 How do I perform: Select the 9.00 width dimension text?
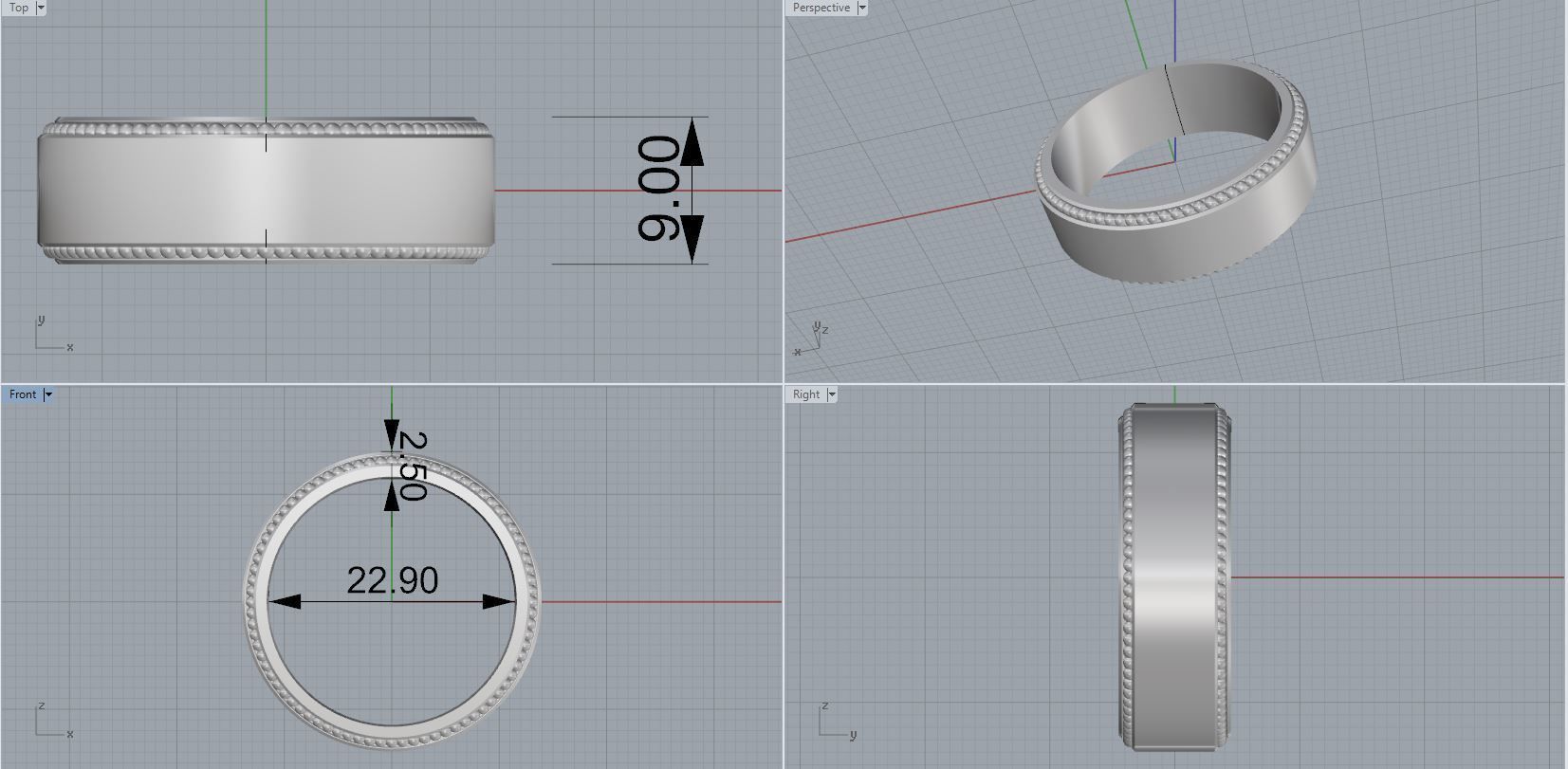(658, 189)
